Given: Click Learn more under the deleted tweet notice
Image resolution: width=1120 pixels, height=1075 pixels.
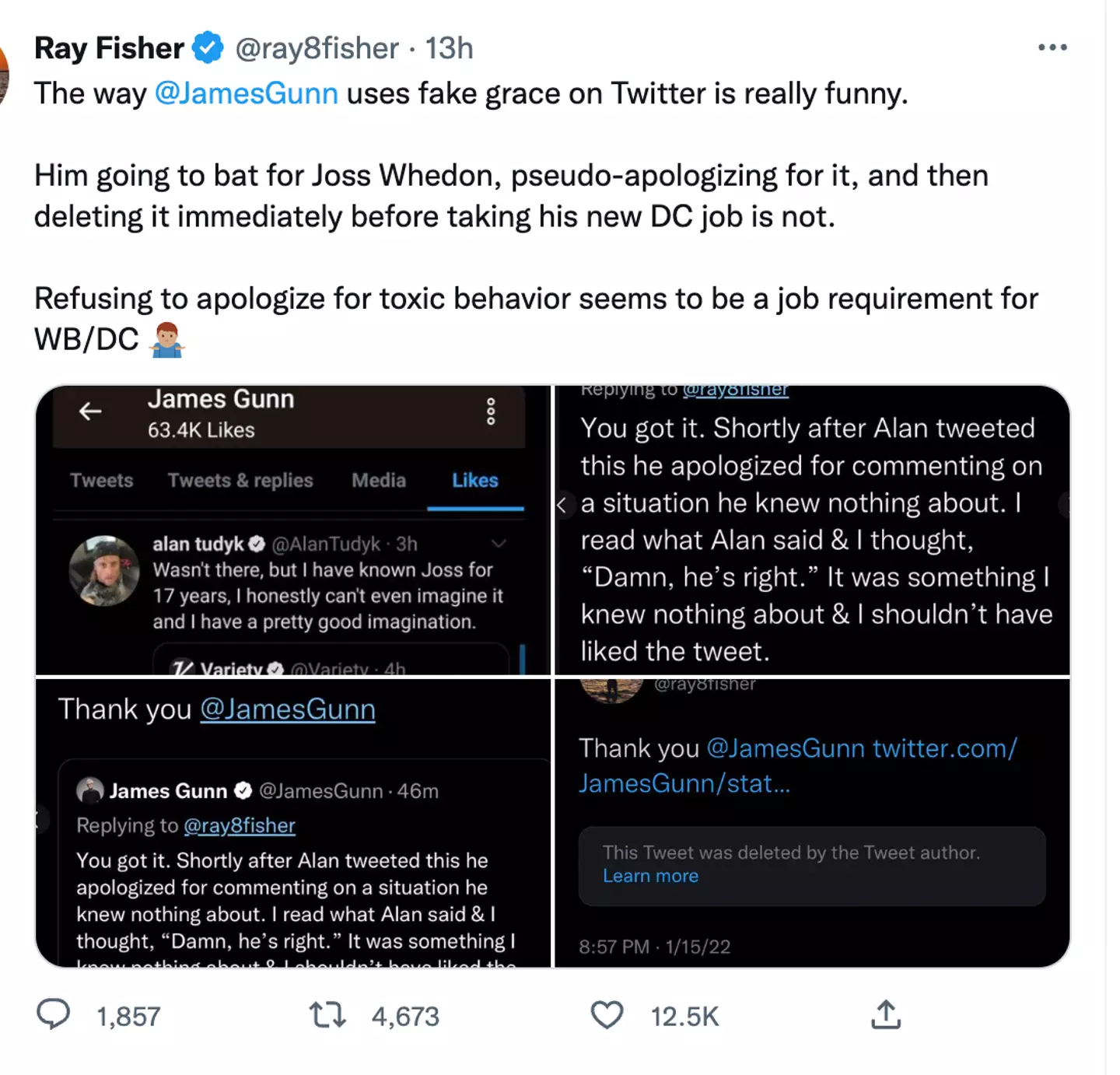Looking at the screenshot, I should [x=651, y=876].
